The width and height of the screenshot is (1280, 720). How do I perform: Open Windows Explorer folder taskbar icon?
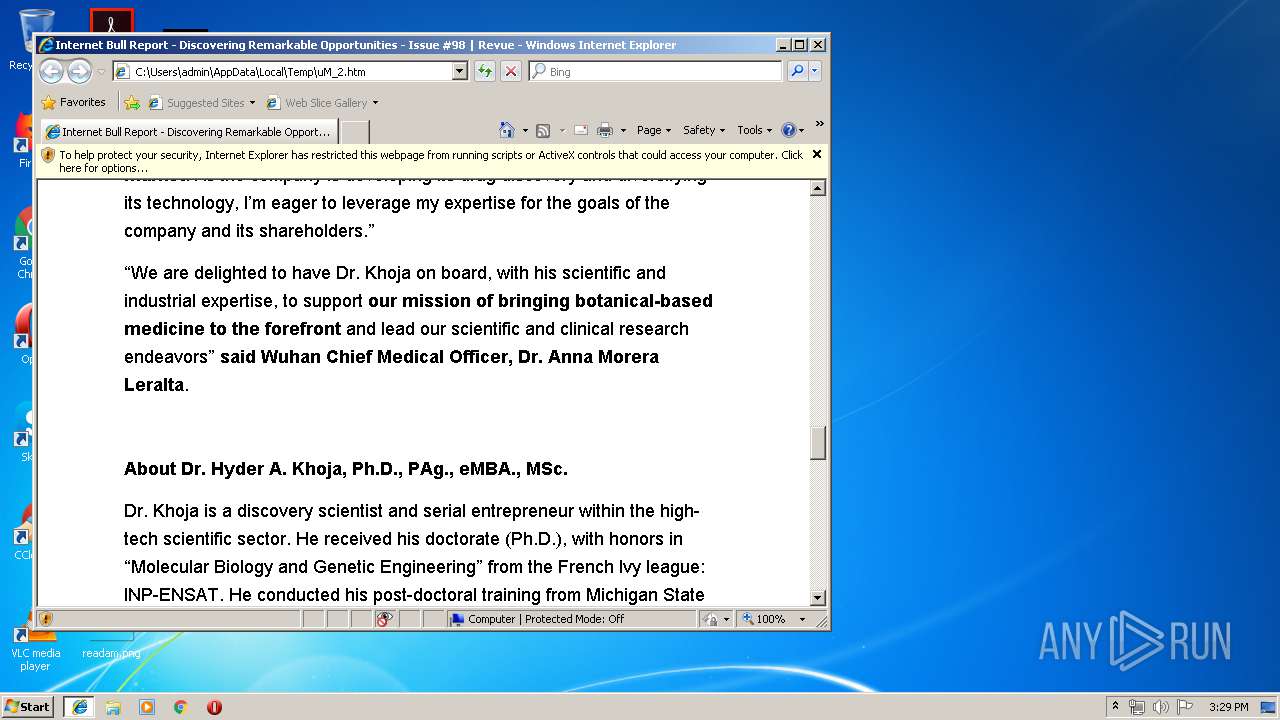click(x=113, y=707)
